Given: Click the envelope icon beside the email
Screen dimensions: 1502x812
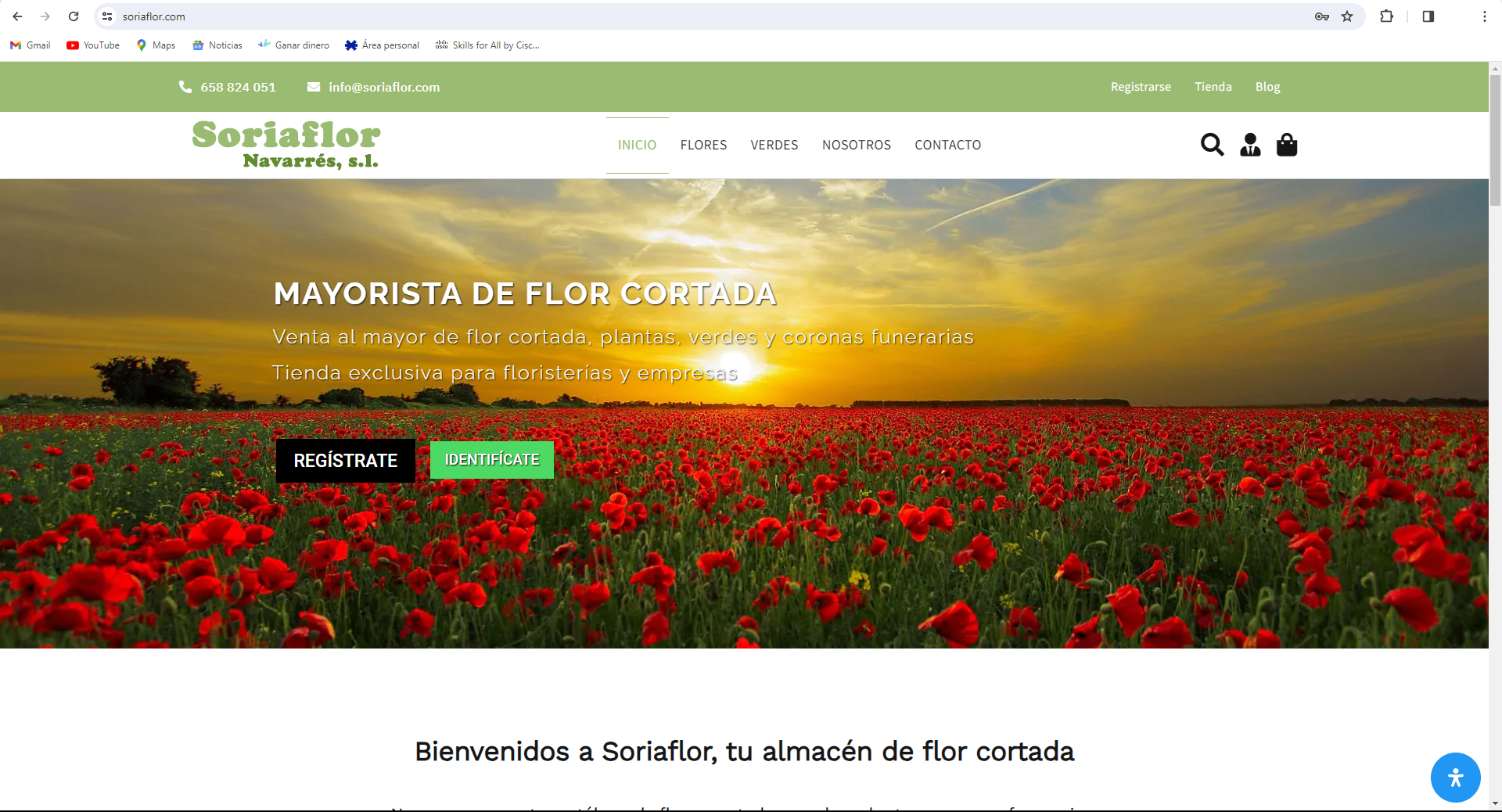Looking at the screenshot, I should pyautogui.click(x=314, y=87).
